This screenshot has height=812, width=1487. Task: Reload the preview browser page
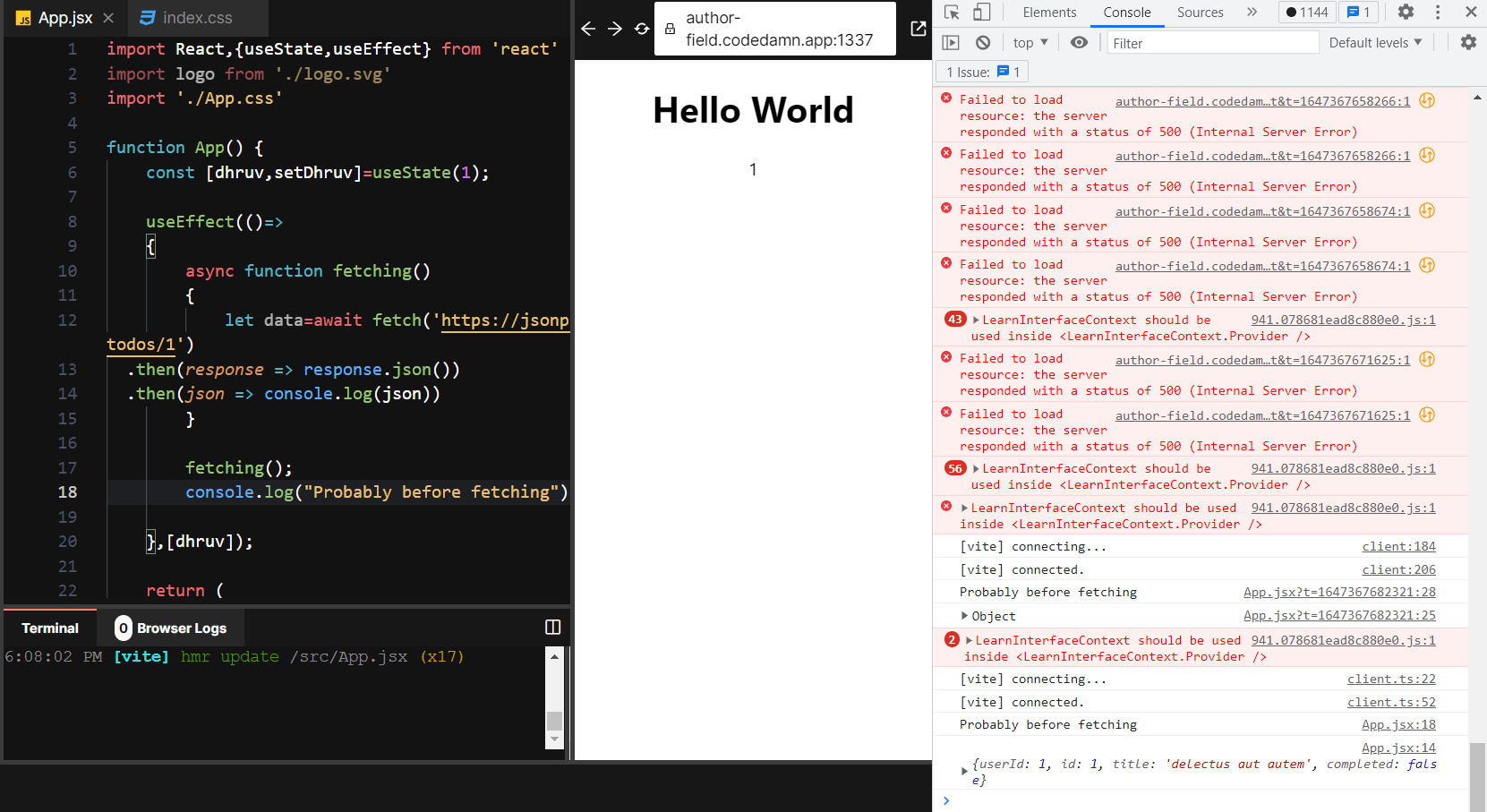click(642, 29)
